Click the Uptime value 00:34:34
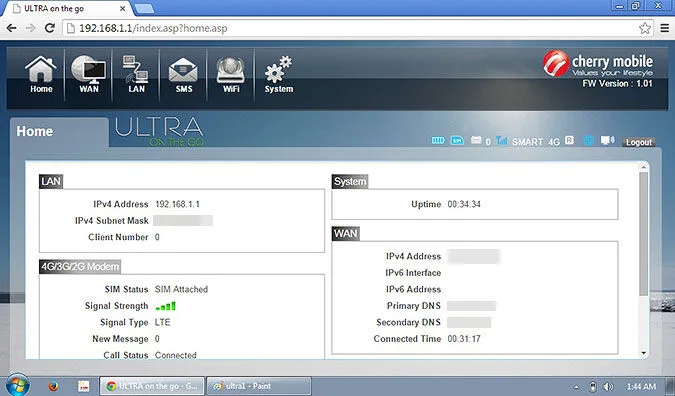The image size is (675, 396). [464, 204]
